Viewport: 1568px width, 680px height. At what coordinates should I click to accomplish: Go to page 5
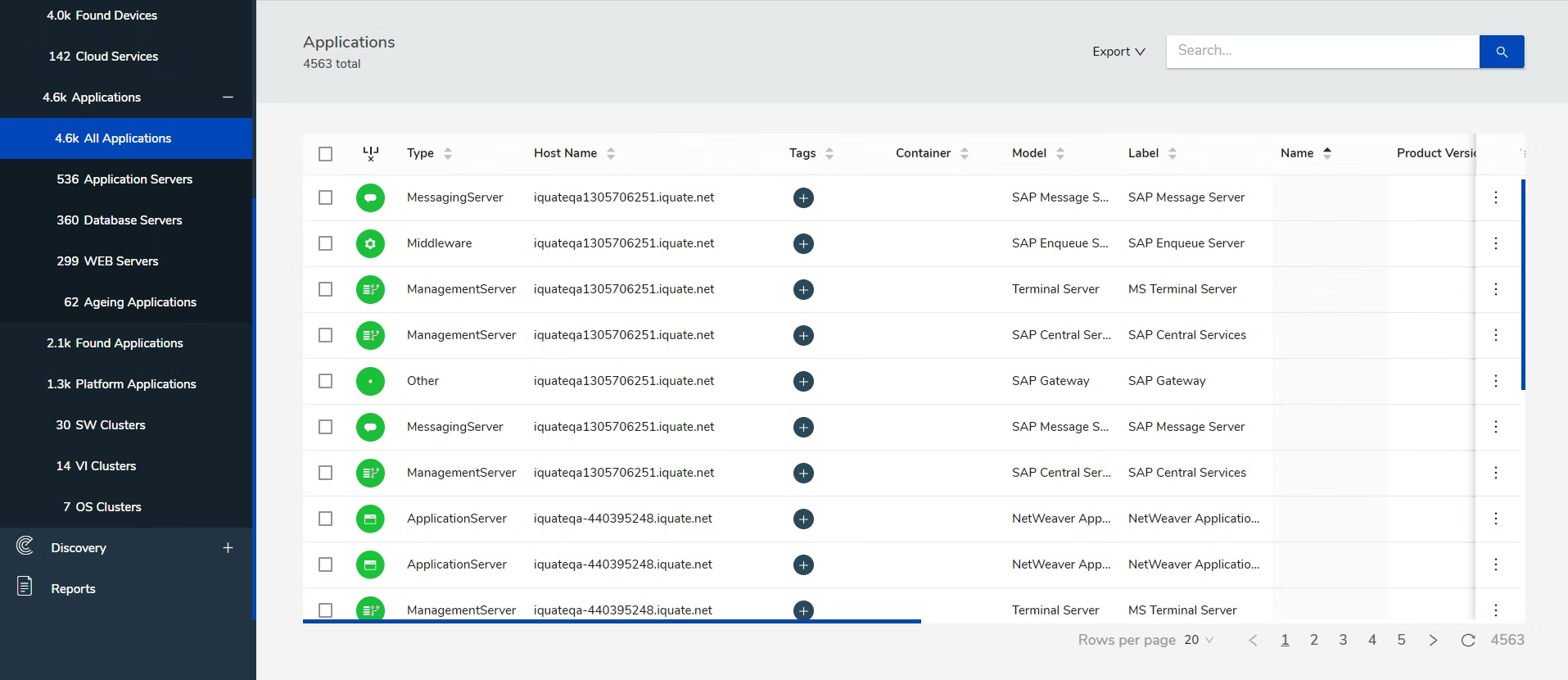point(1401,640)
